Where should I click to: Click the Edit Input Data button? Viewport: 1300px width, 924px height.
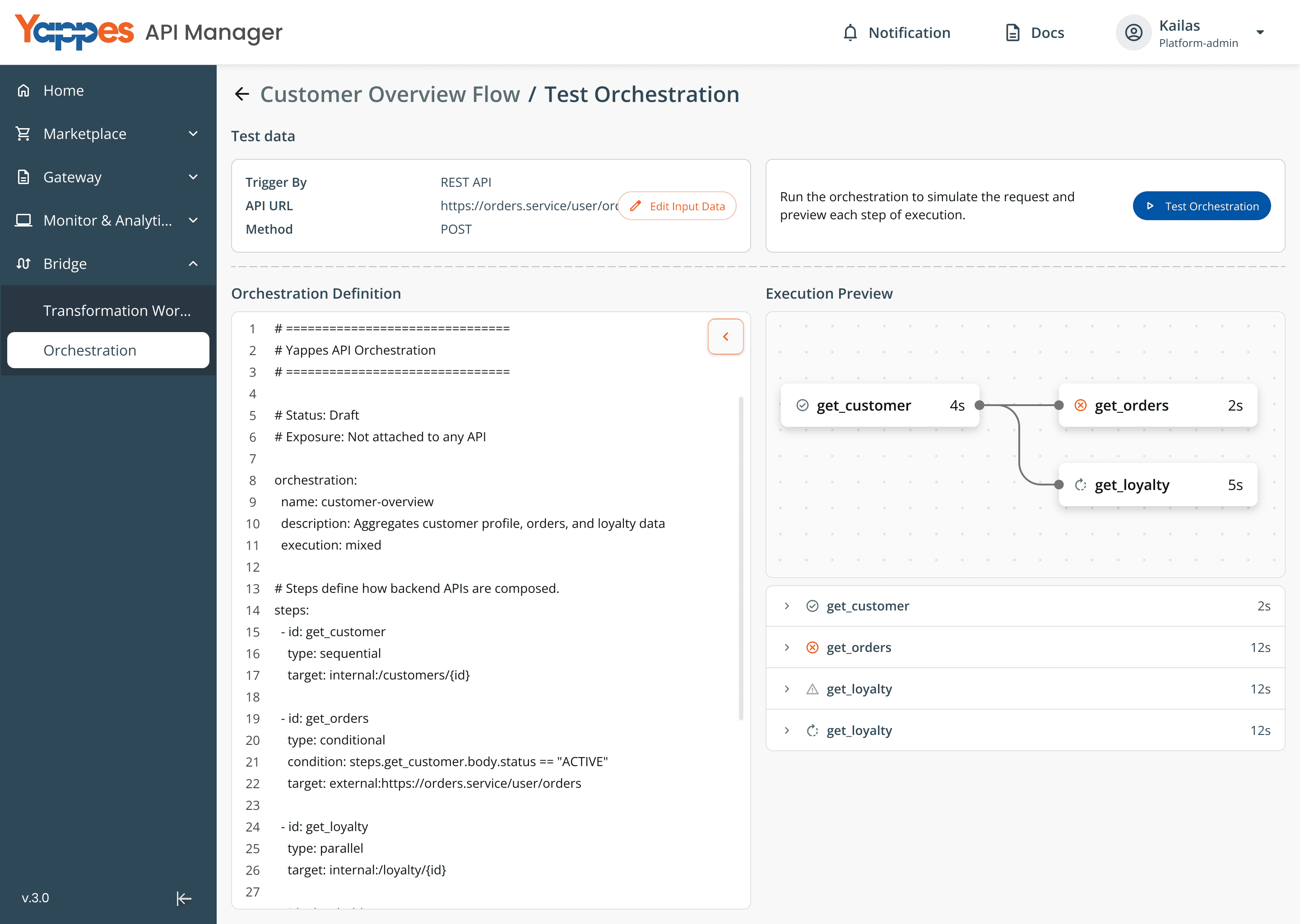tap(677, 206)
